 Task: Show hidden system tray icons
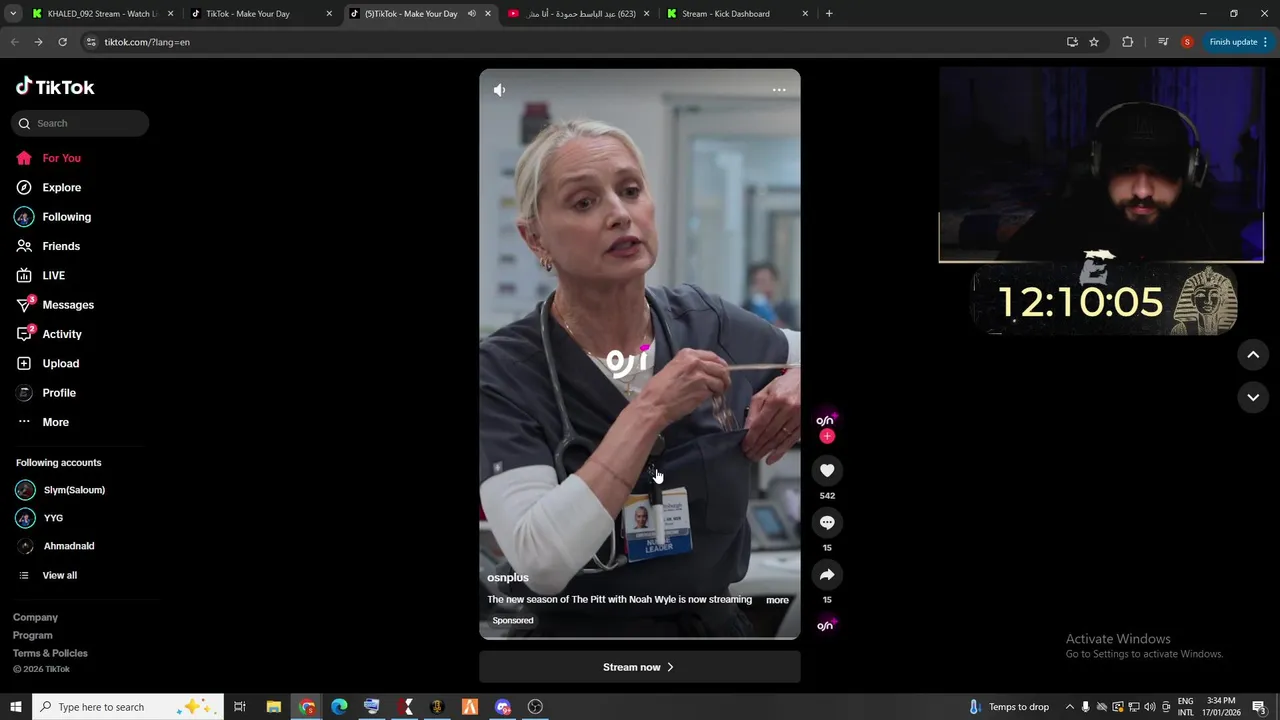pos(1069,707)
